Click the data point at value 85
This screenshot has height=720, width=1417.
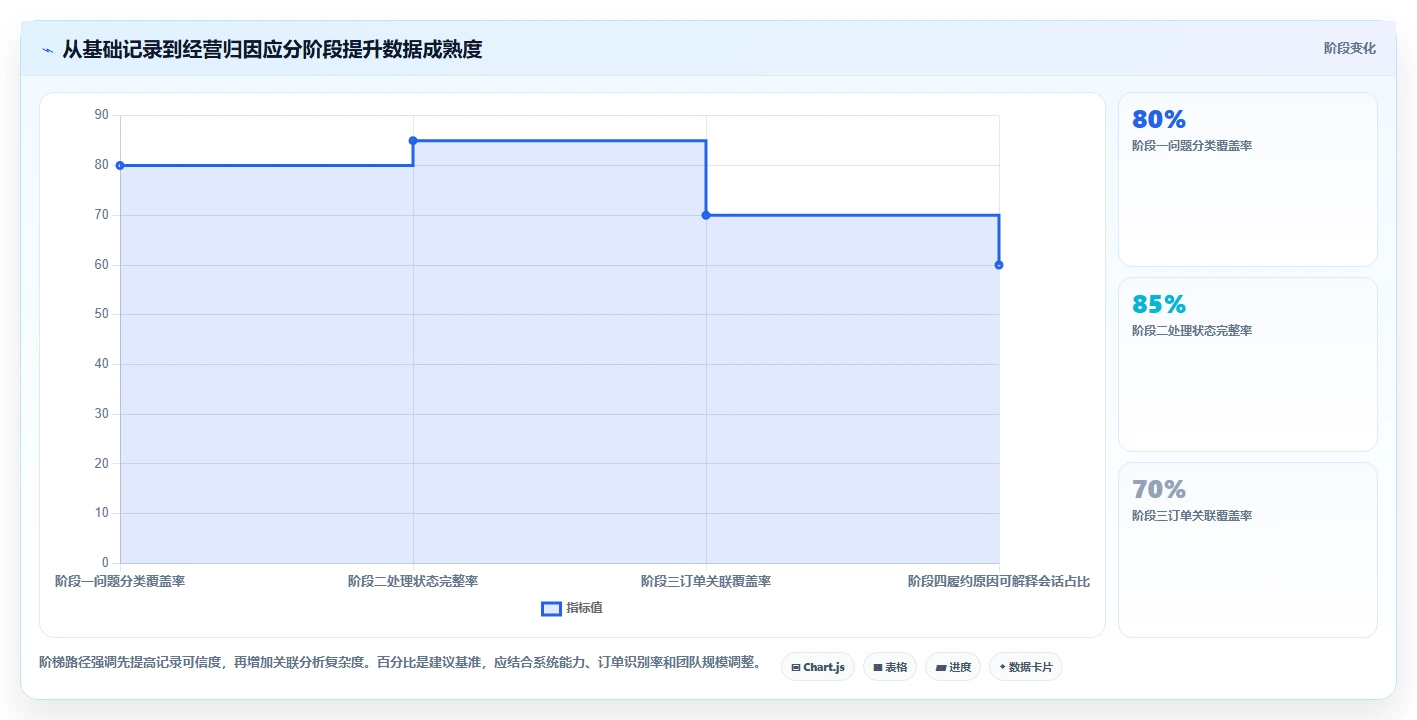413,140
